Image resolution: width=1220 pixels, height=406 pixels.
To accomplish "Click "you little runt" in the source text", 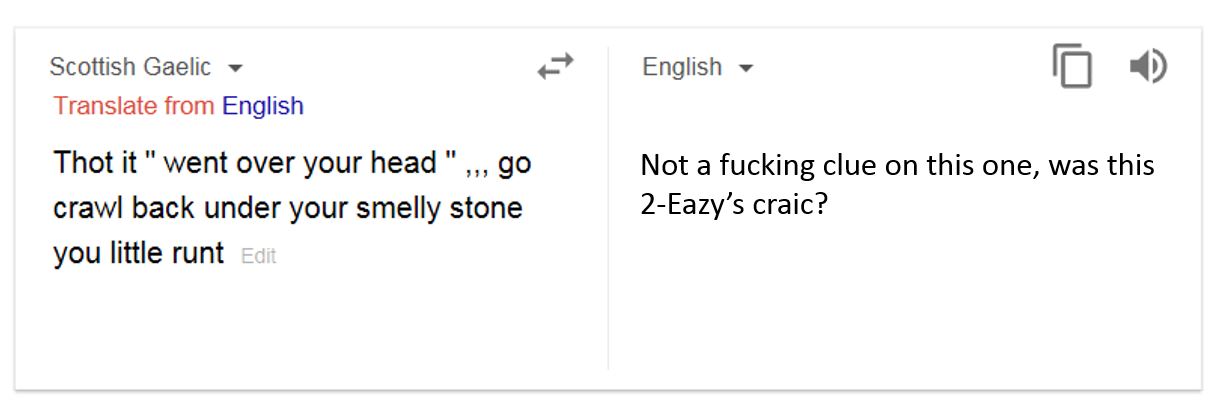I will point(139,253).
